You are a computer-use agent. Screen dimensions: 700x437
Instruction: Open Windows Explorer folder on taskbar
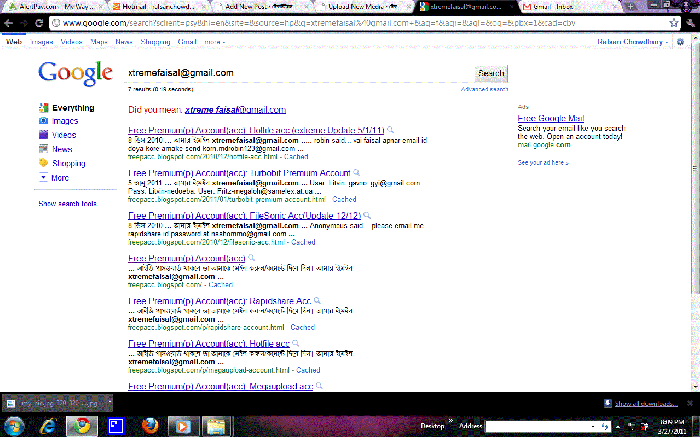pyautogui.click(x=217, y=426)
